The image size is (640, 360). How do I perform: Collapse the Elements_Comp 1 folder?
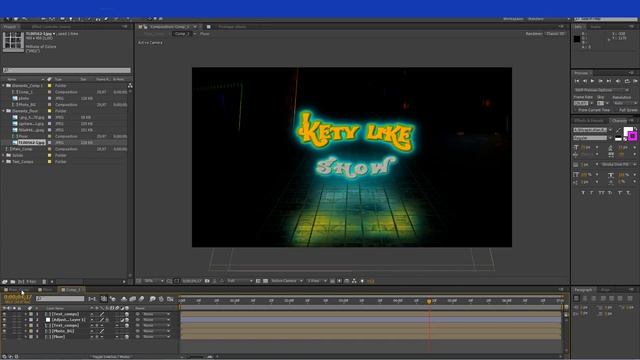pos(4,86)
